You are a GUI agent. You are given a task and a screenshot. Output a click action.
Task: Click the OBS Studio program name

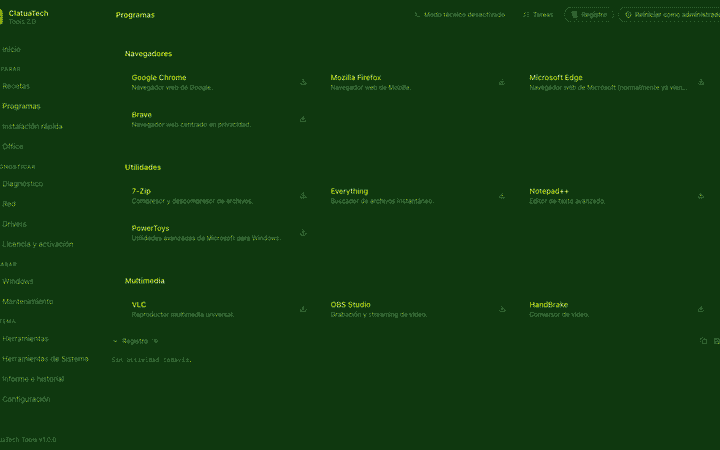tap(350, 304)
